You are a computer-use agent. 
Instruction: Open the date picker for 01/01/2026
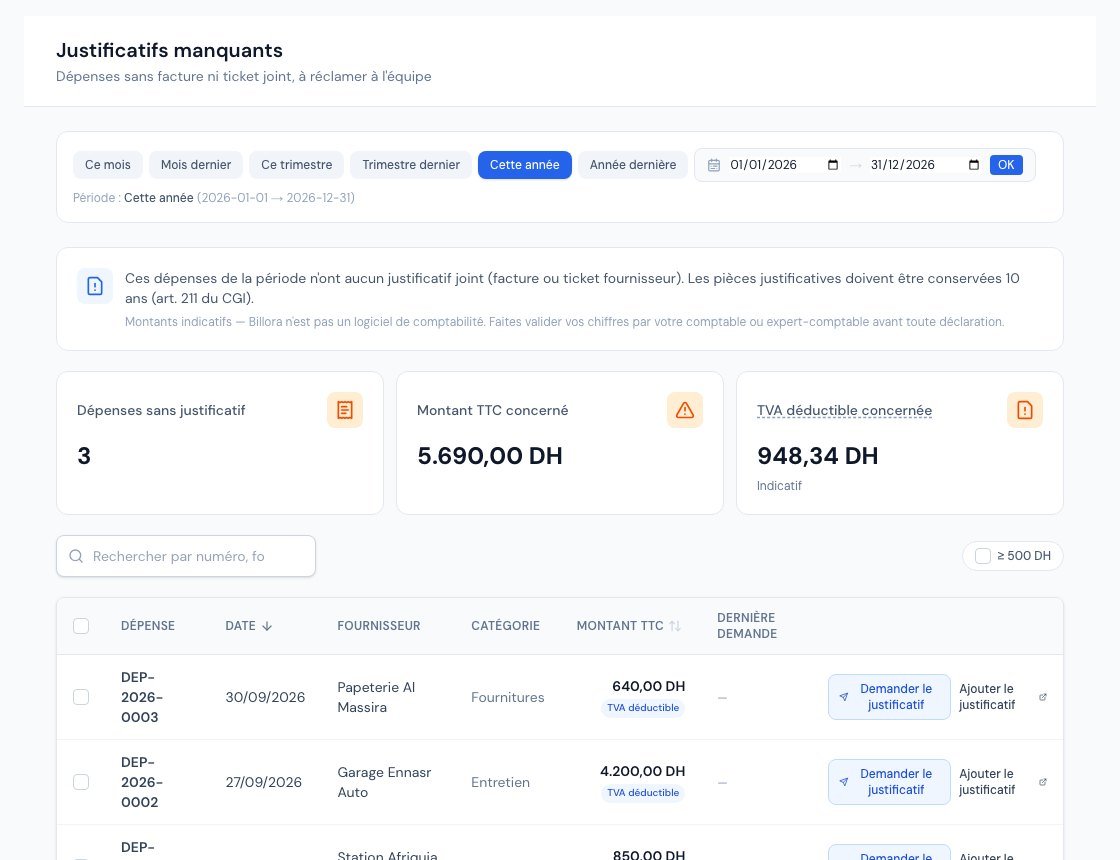tap(833, 165)
